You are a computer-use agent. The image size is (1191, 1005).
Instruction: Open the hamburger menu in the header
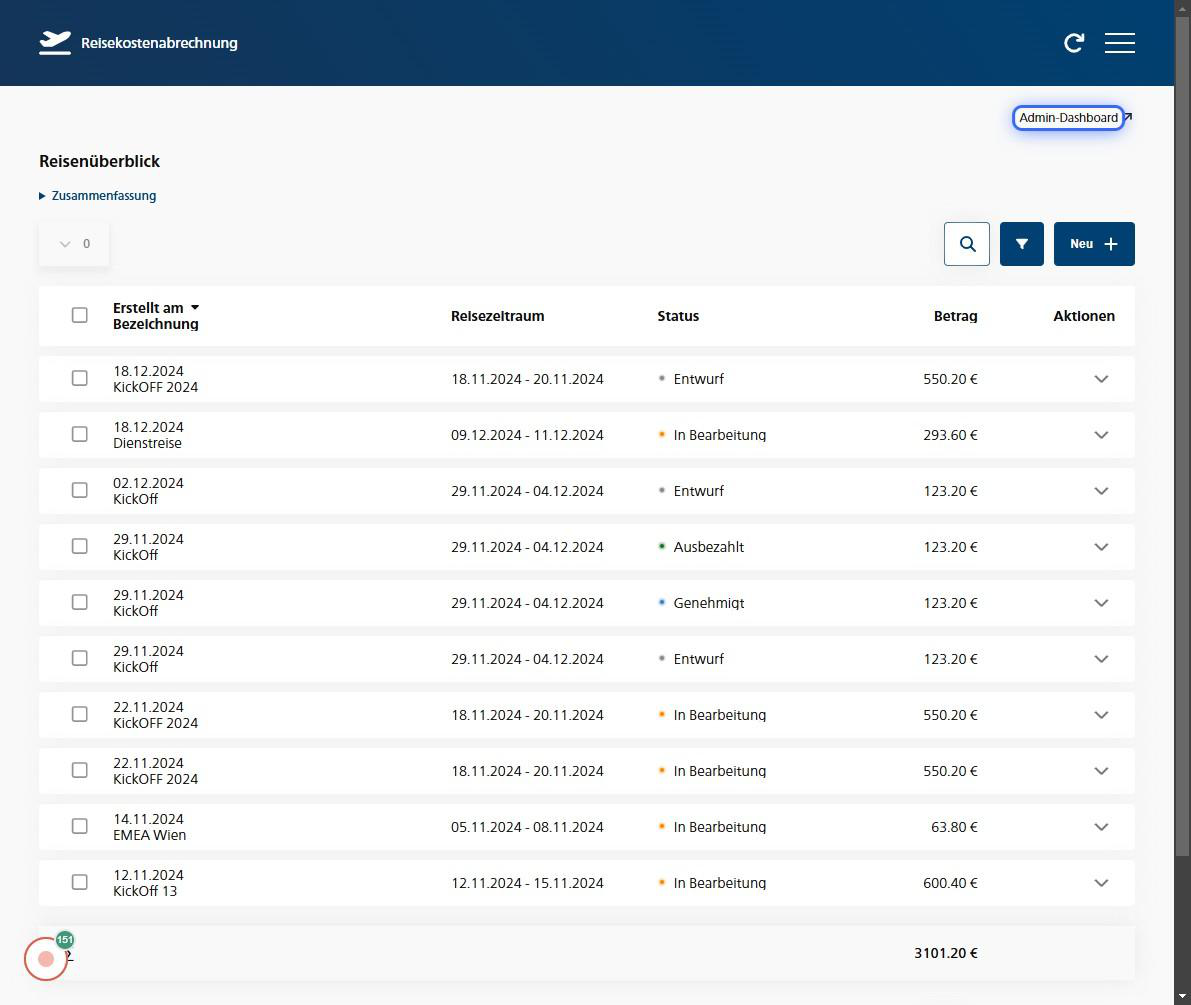click(x=1120, y=43)
